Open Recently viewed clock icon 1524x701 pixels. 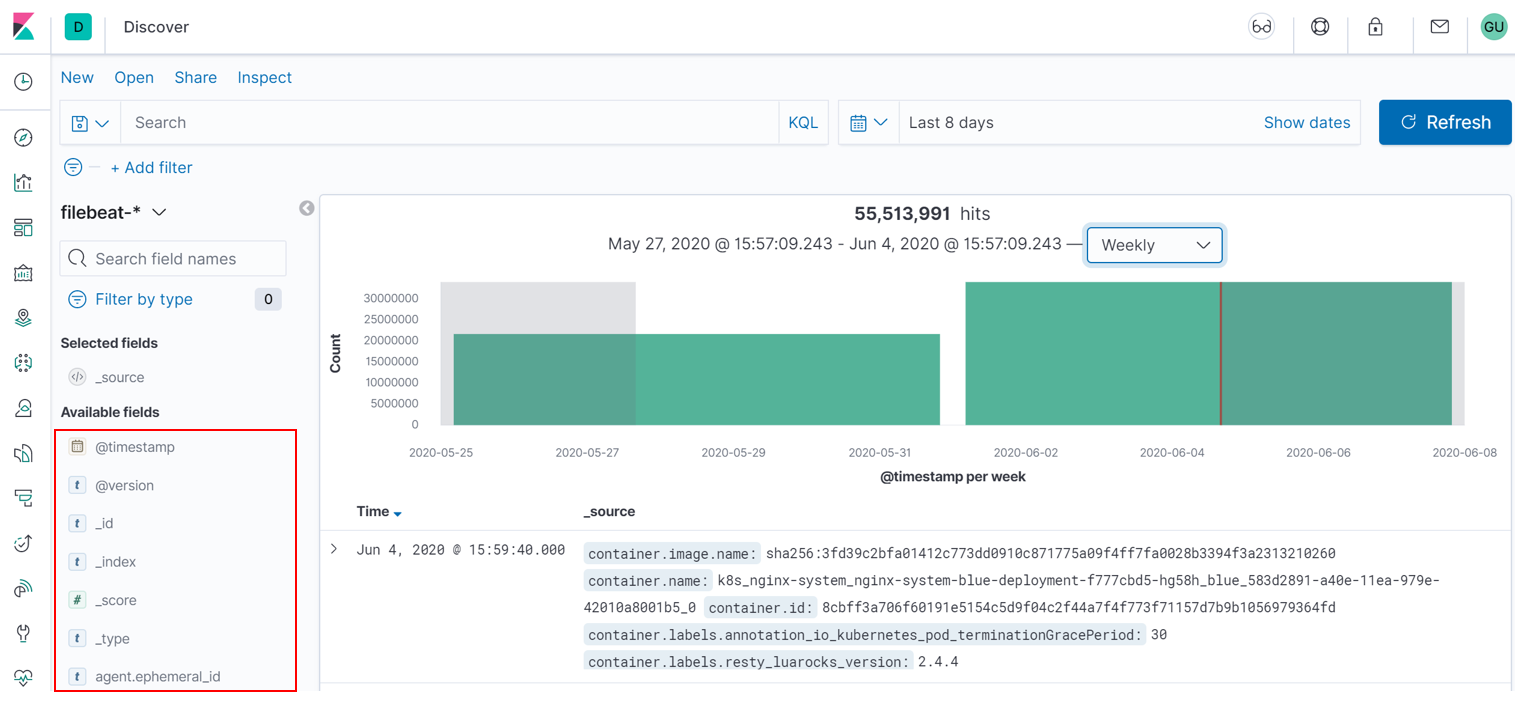point(24,82)
